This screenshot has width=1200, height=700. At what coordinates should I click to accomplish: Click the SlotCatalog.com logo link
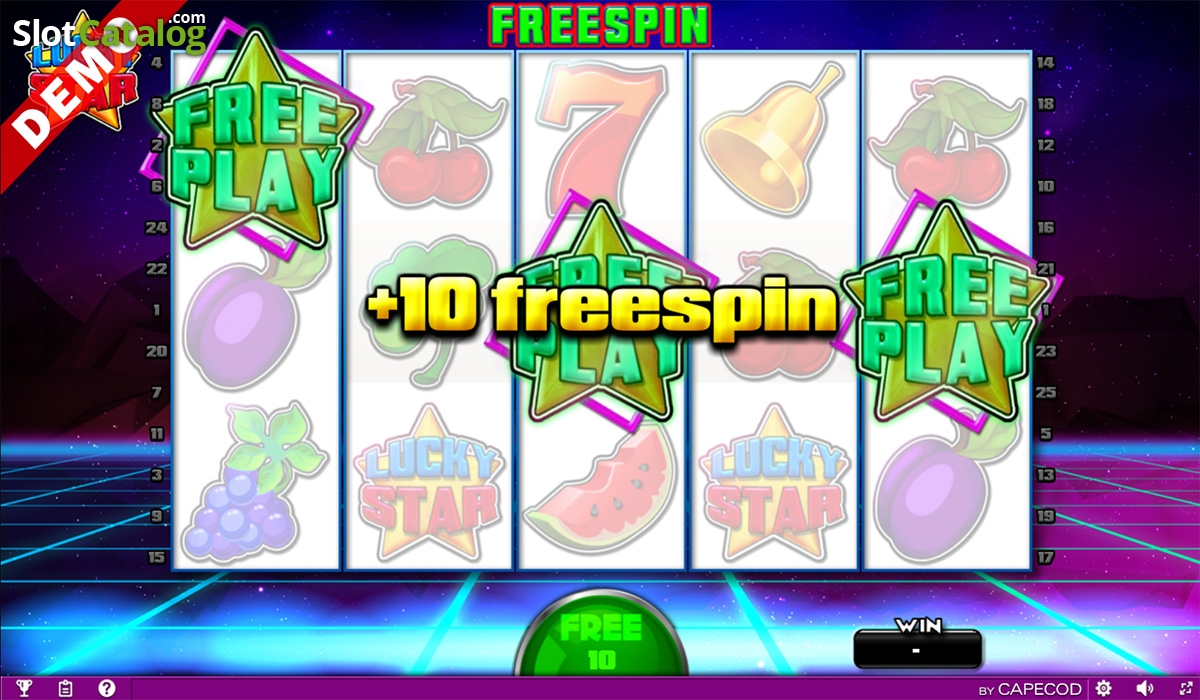coord(110,31)
